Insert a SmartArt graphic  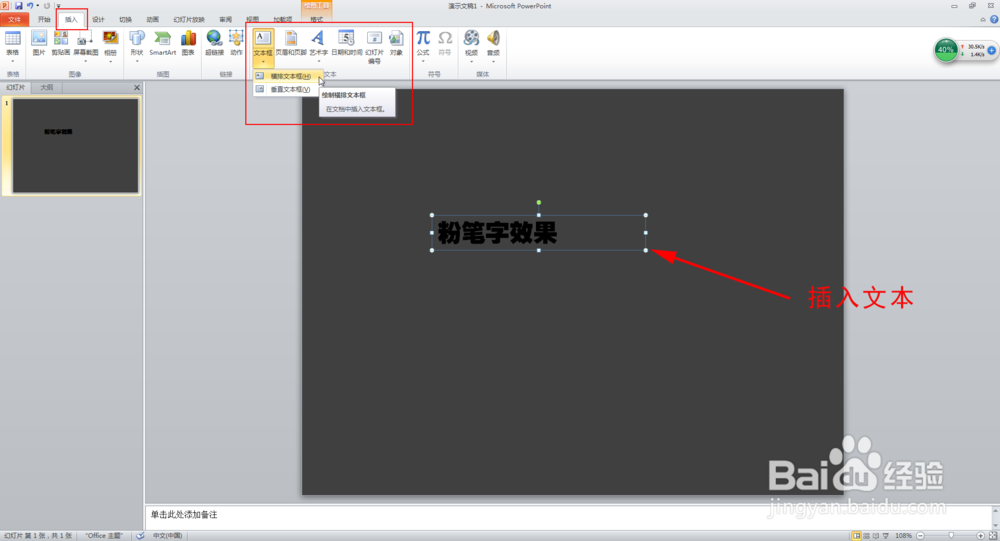point(163,43)
